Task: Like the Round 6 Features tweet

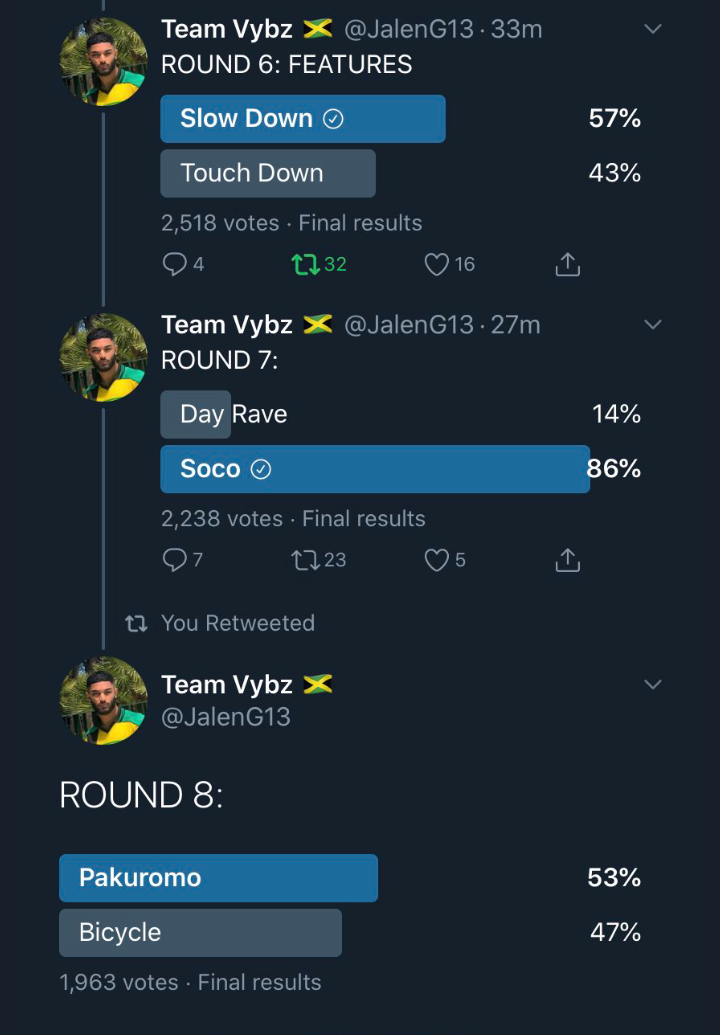Action: pyautogui.click(x=436, y=264)
